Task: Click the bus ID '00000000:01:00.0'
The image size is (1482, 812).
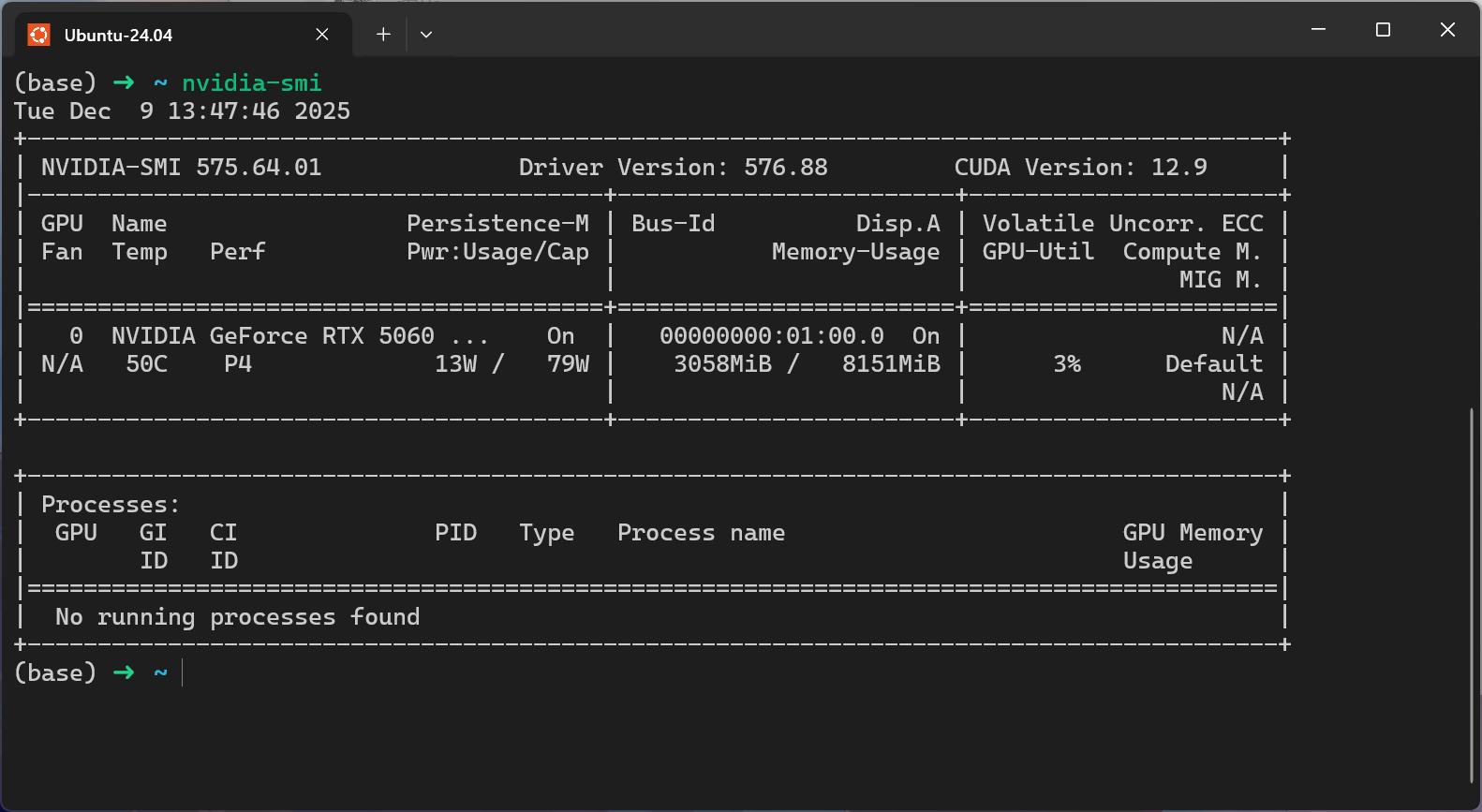Action: [772, 336]
